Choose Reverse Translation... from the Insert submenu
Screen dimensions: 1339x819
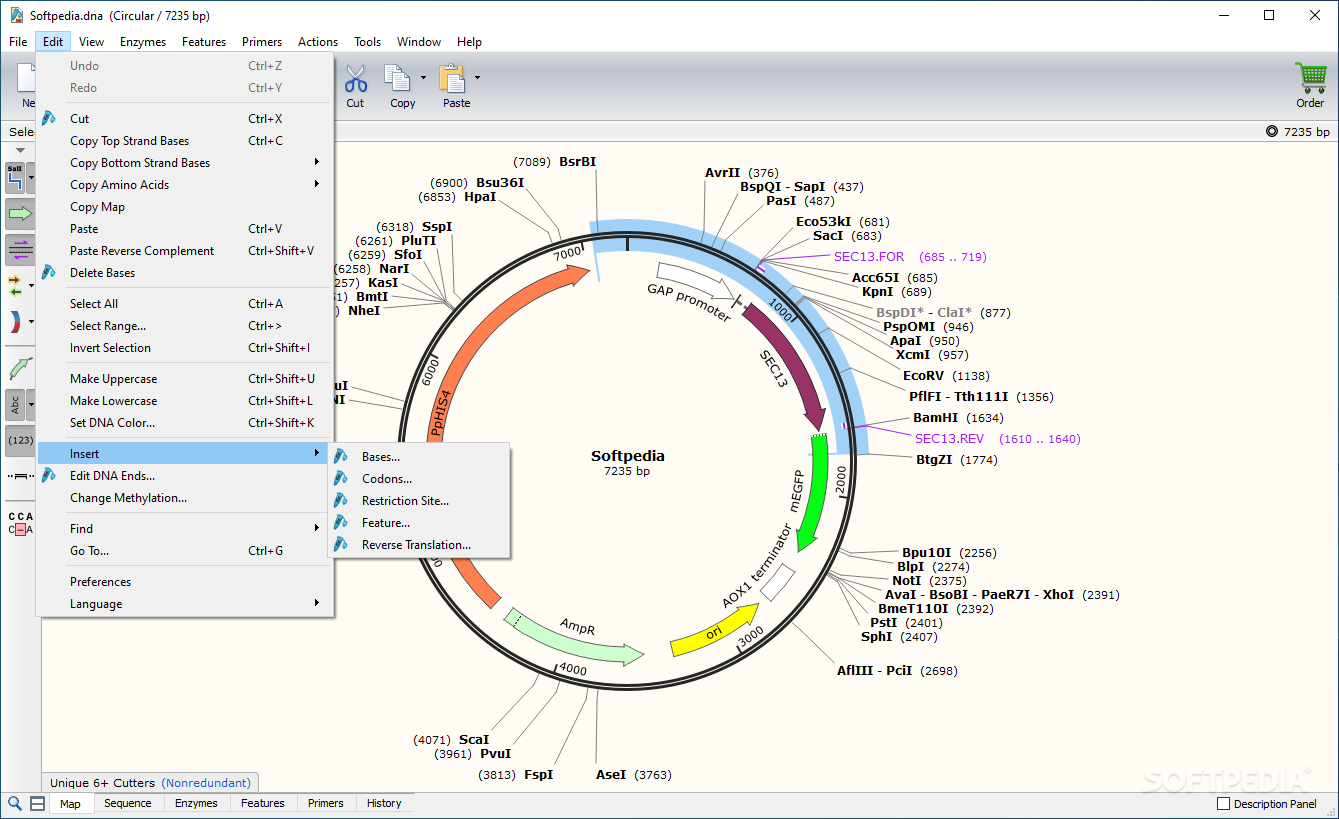coord(421,545)
